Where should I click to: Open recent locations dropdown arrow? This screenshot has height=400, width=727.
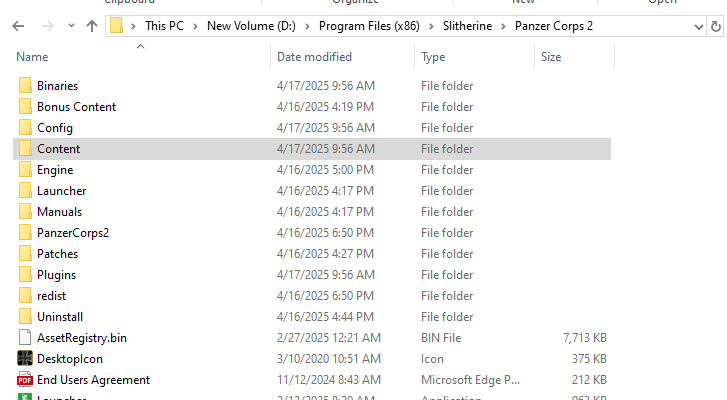[x=71, y=26]
